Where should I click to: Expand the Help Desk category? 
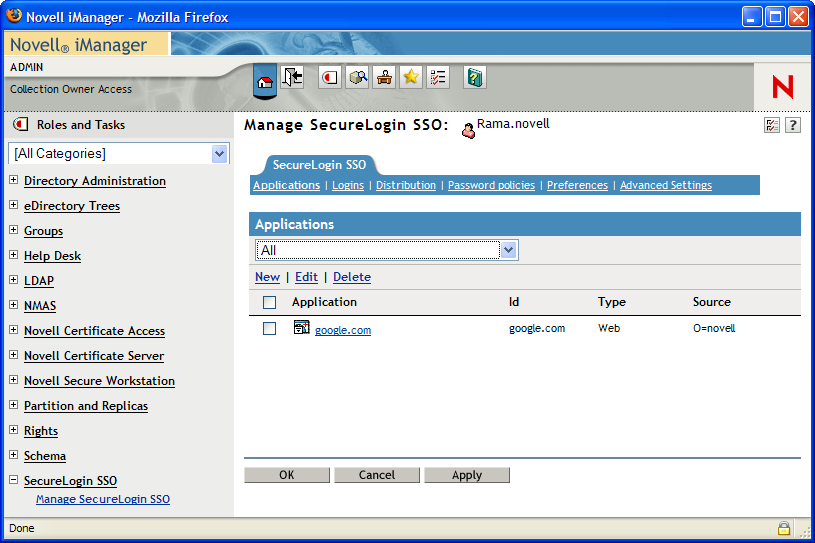pyautogui.click(x=14, y=255)
